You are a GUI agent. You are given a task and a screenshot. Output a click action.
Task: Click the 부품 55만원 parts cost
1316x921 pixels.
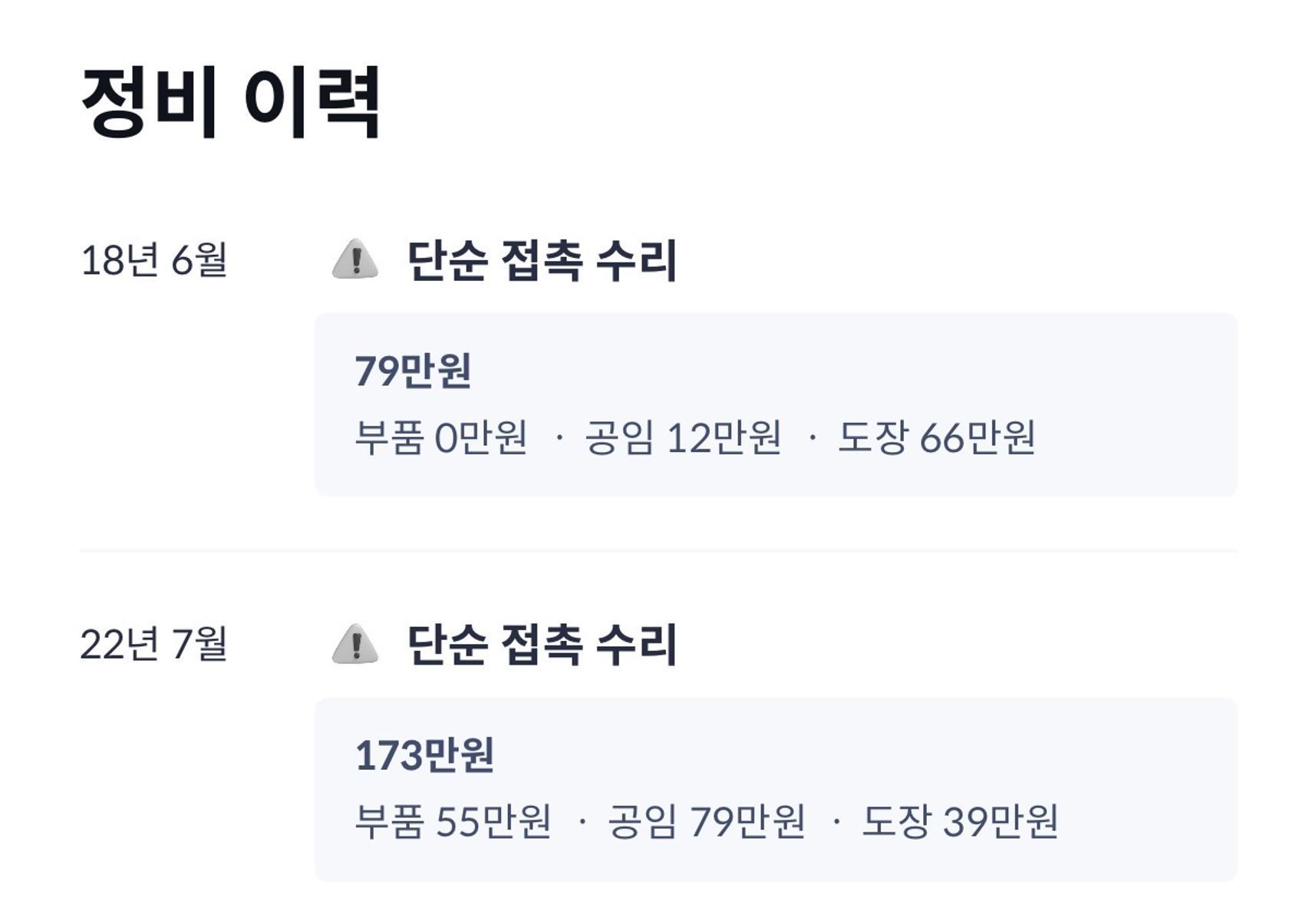453,821
